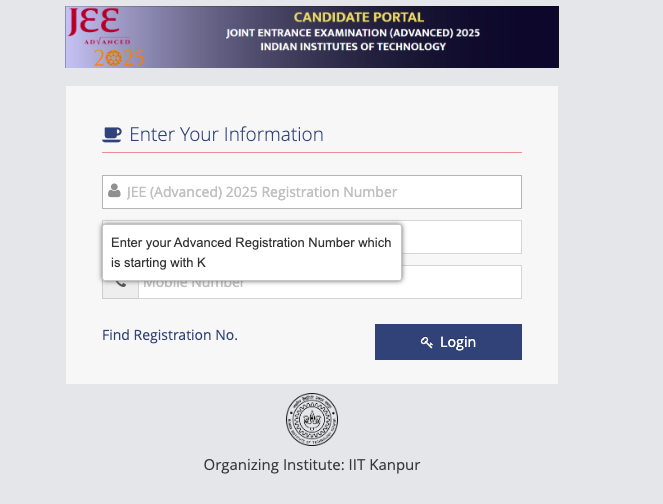The width and height of the screenshot is (663, 504).
Task: Click the IIT Kanpur circular emblem
Action: pyautogui.click(x=312, y=418)
